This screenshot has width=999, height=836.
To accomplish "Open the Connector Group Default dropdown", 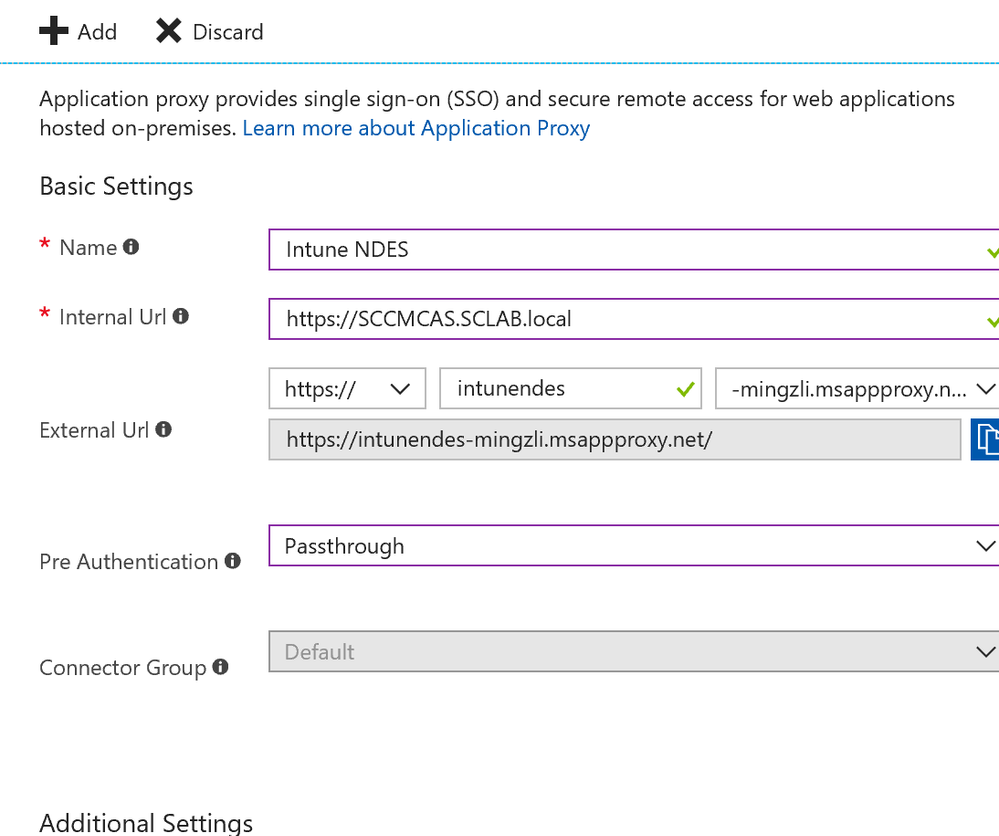I will click(x=632, y=652).
